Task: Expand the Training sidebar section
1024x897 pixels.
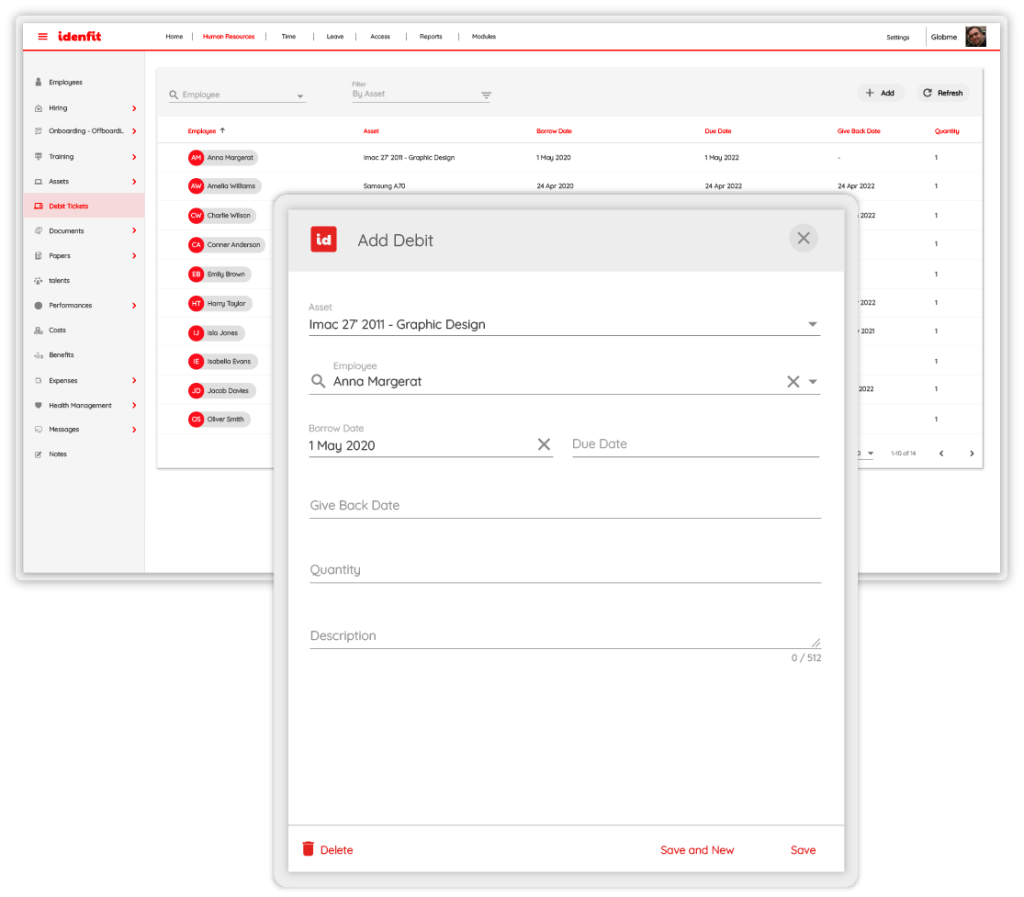Action: click(x=134, y=157)
